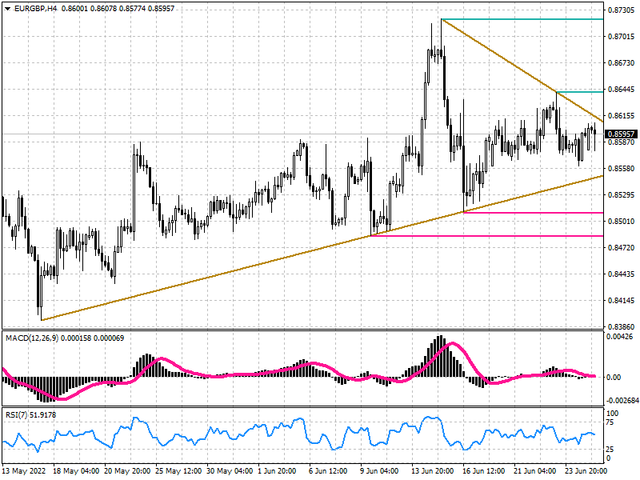Click price axis label 0.84145
Viewport: 640px width, 480px height.
[621, 301]
